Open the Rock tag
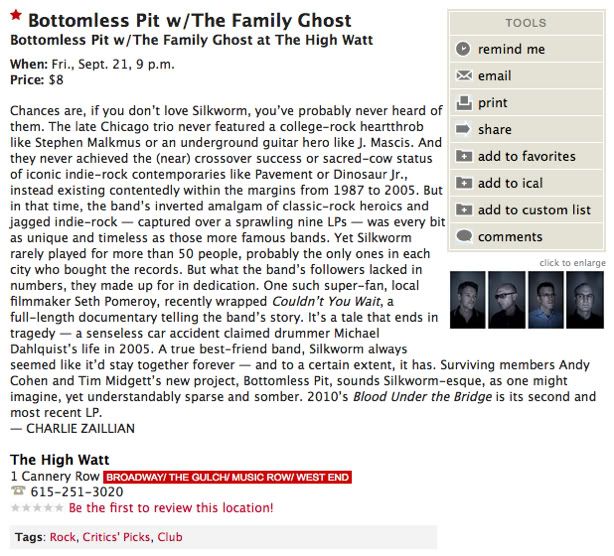The width and height of the screenshot is (614, 556). (63, 537)
